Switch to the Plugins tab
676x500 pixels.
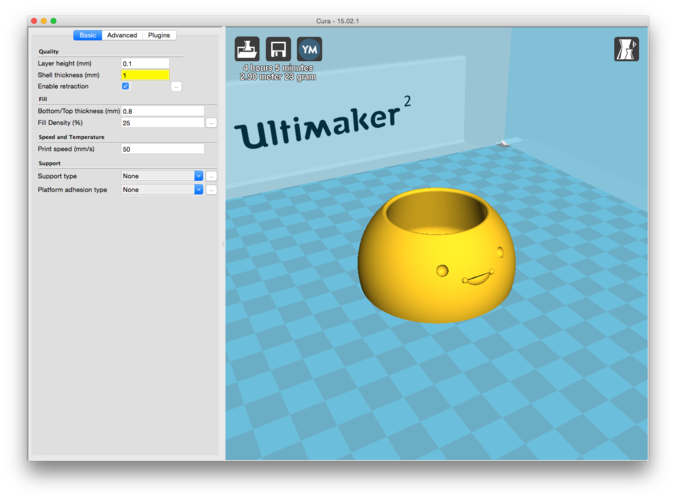[159, 35]
